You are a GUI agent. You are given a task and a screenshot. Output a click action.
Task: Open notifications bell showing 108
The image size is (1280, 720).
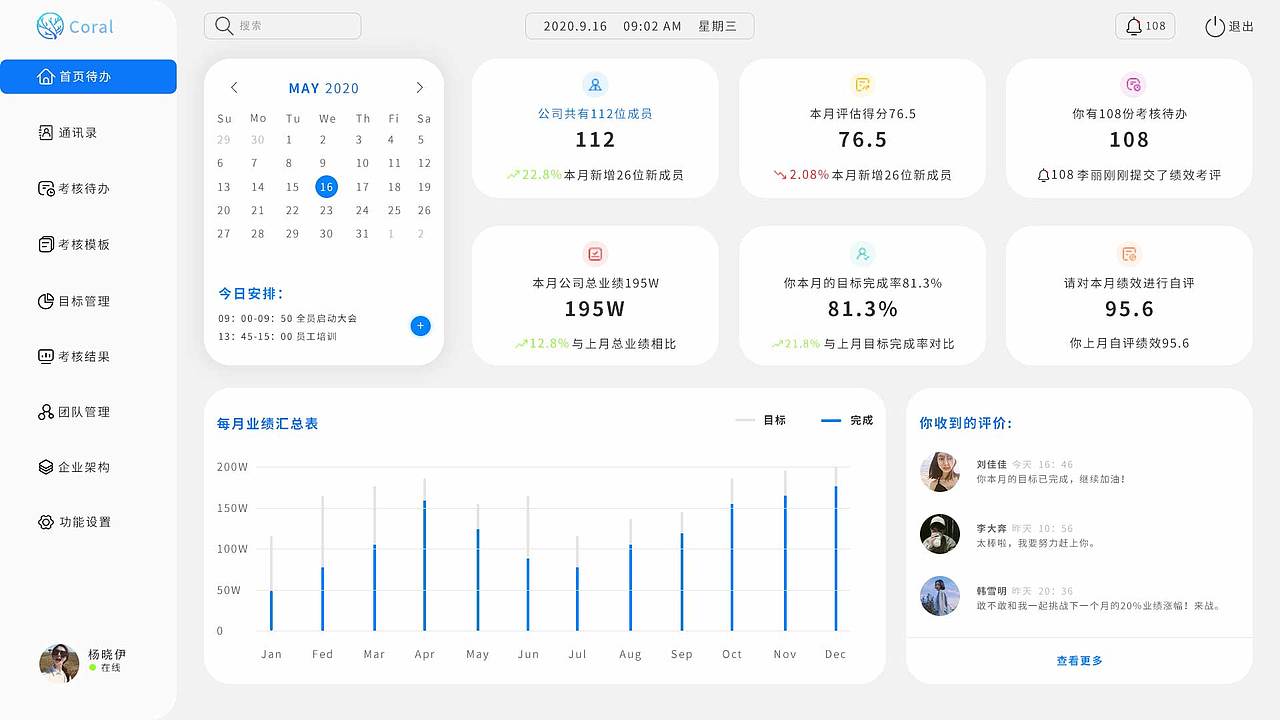tap(1145, 26)
